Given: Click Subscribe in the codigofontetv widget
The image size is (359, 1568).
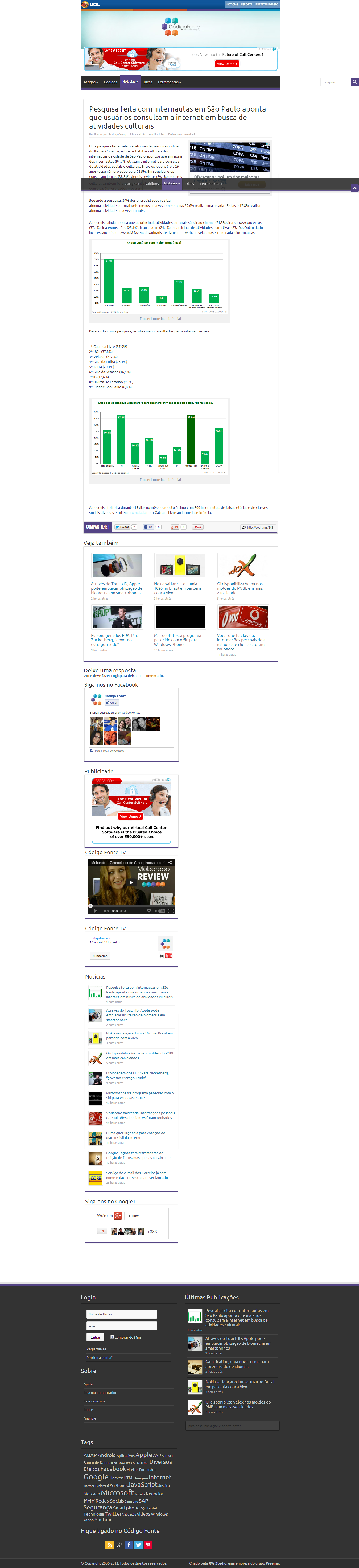Looking at the screenshot, I should pyautogui.click(x=100, y=956).
